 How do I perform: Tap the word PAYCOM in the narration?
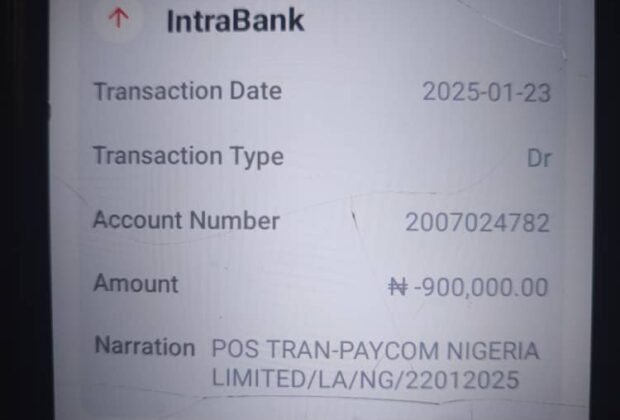pos(389,350)
